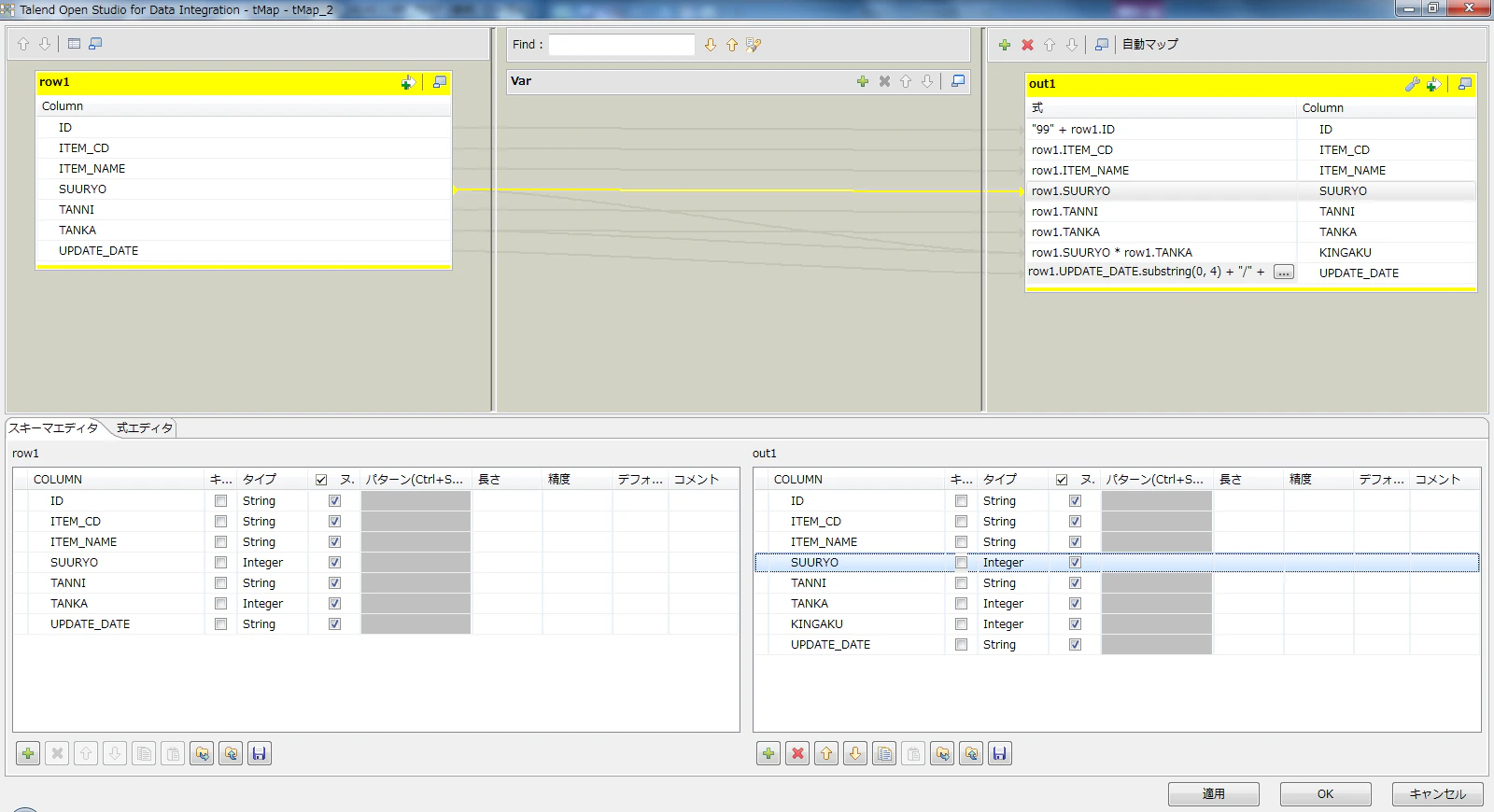This screenshot has width=1494, height=812.
Task: Move selected out1 column down
Action: (855, 753)
